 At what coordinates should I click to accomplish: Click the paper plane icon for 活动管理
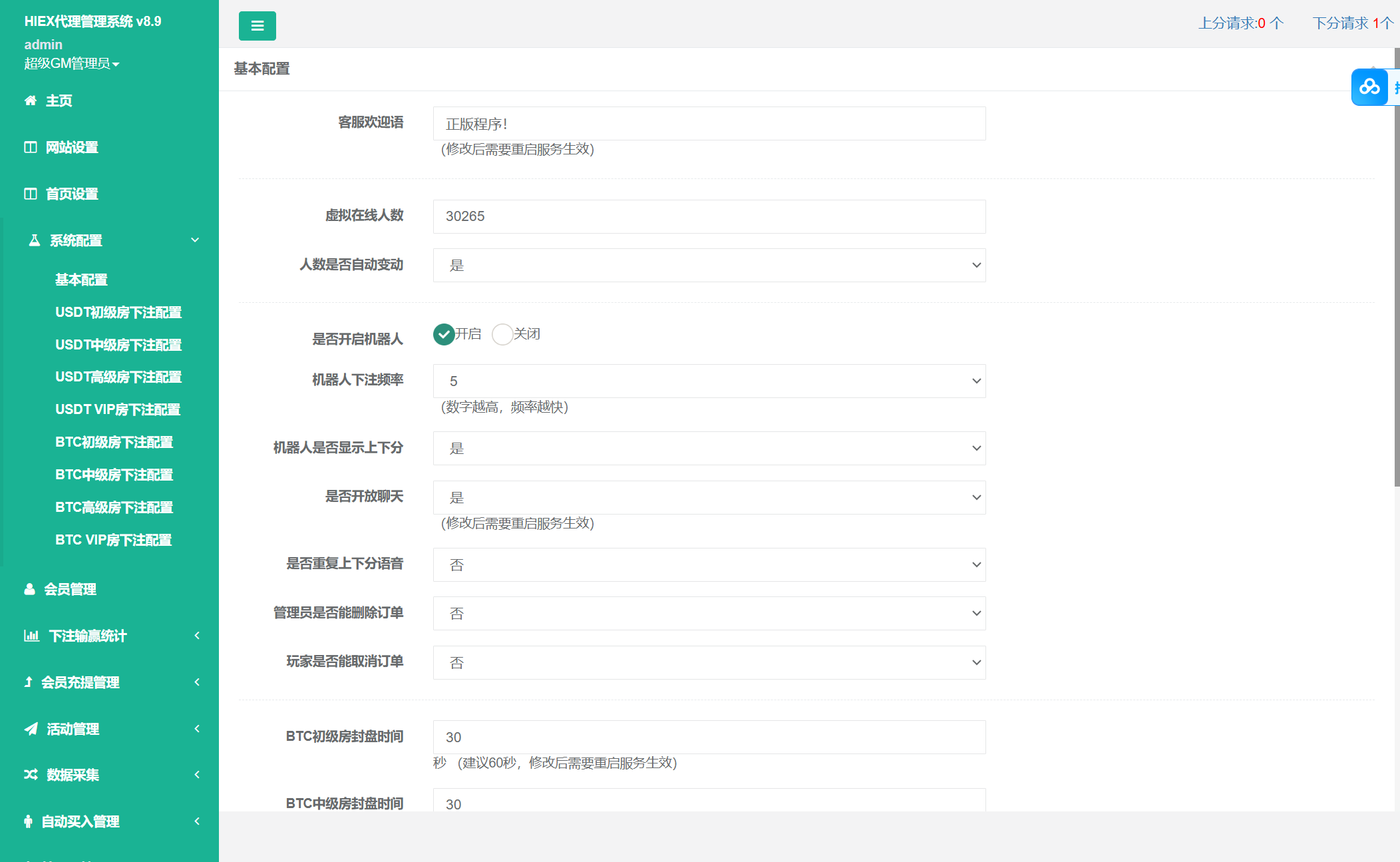coord(31,729)
